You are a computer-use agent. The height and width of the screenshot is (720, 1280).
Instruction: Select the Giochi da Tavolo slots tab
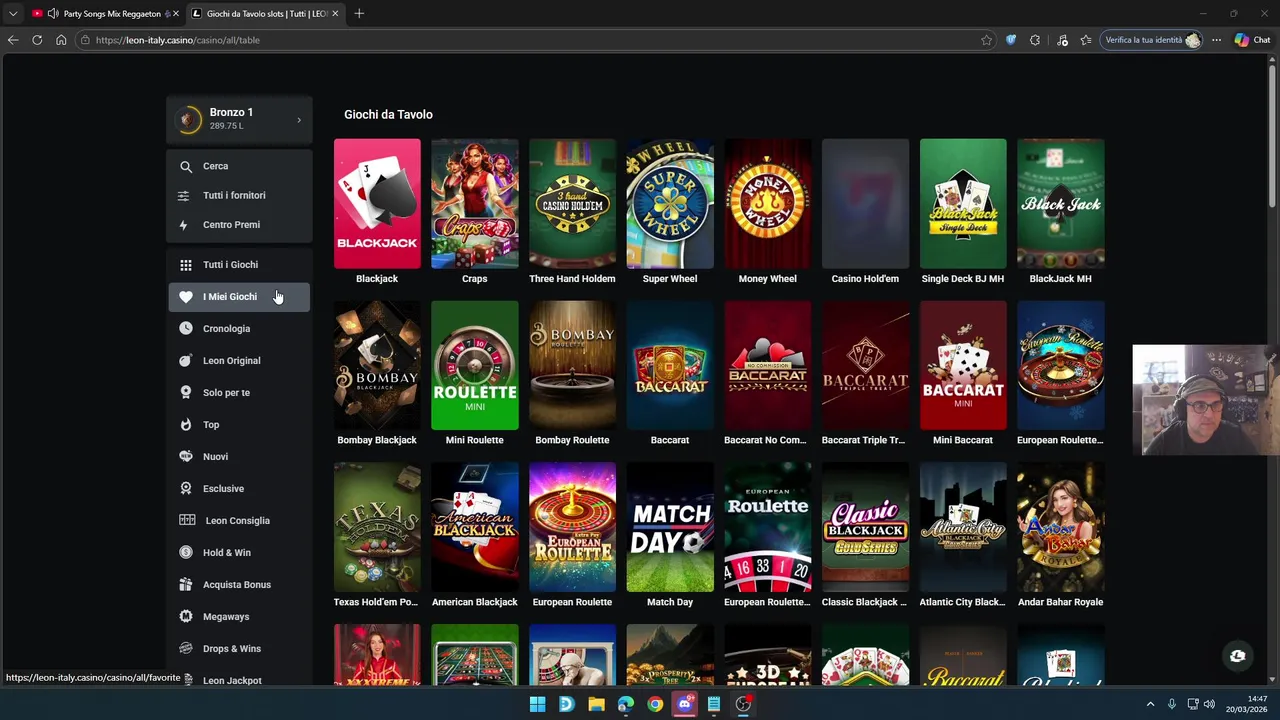tap(265, 14)
